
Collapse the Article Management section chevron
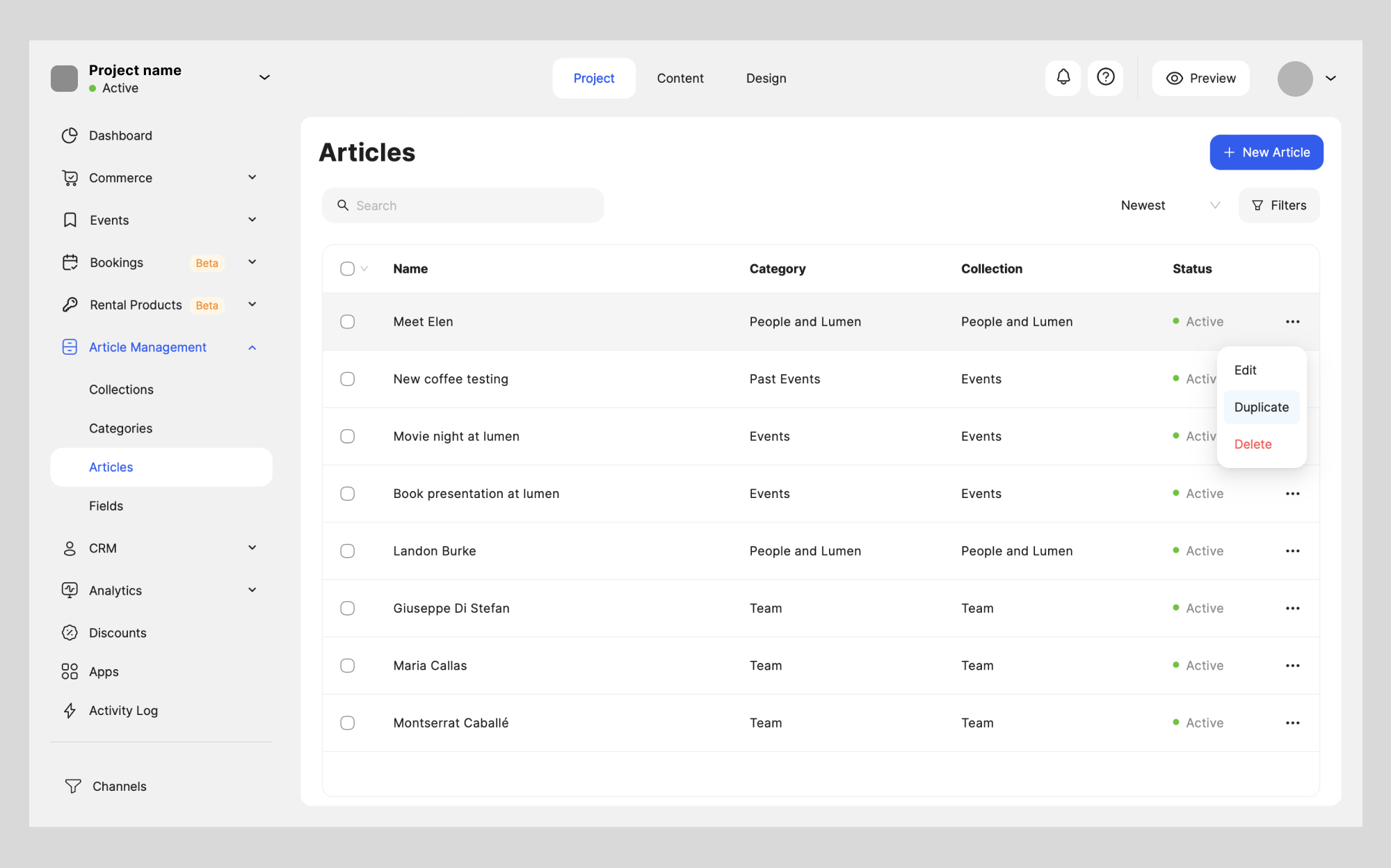point(252,348)
